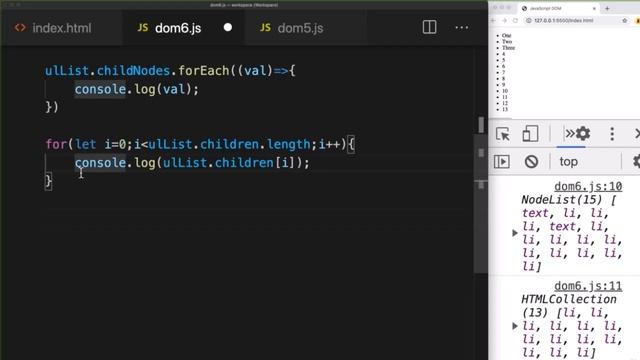Open DevTools settings gear
The height and width of the screenshot is (360, 640).
[x=583, y=133]
